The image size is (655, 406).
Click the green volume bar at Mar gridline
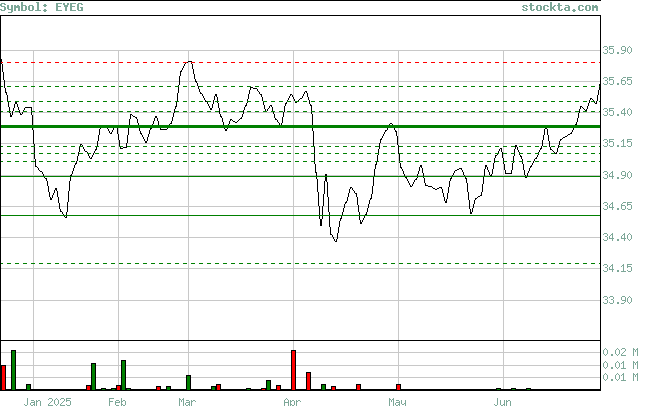[x=188, y=383]
